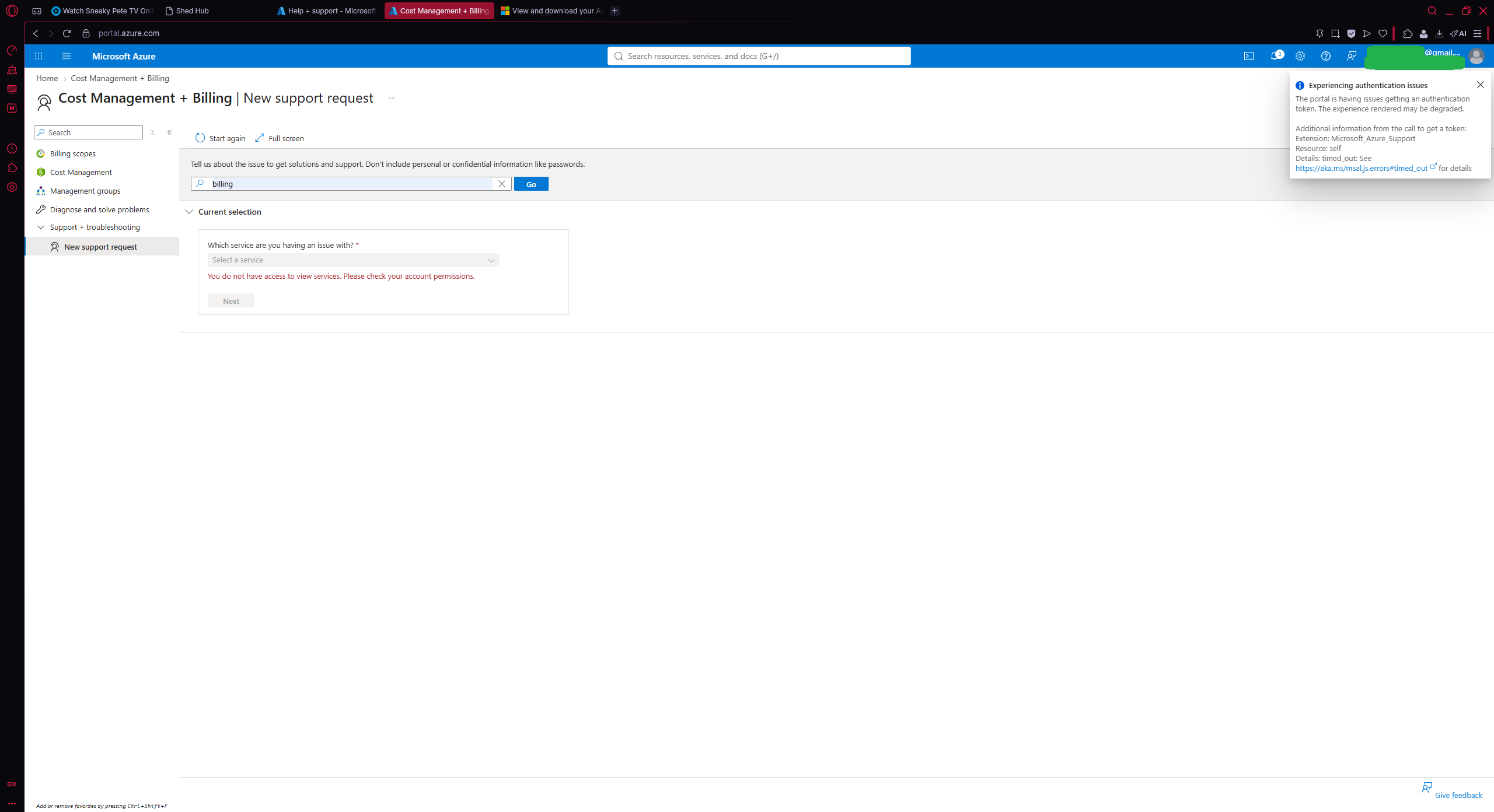Viewport: 1494px width, 812px height.
Task: Switch to Full screen view
Action: tap(280, 138)
